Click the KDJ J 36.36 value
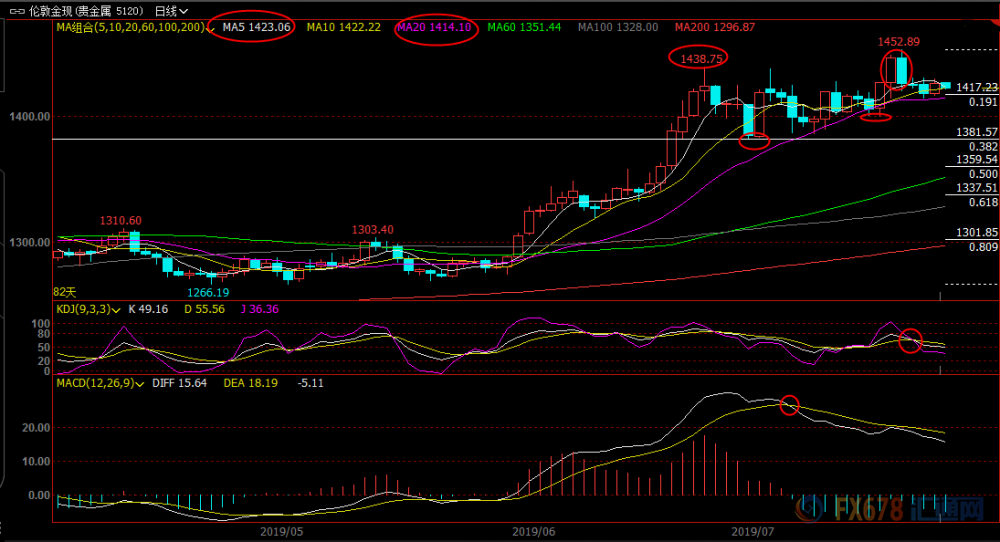Image resolution: width=1000 pixels, height=542 pixels. pos(259,309)
